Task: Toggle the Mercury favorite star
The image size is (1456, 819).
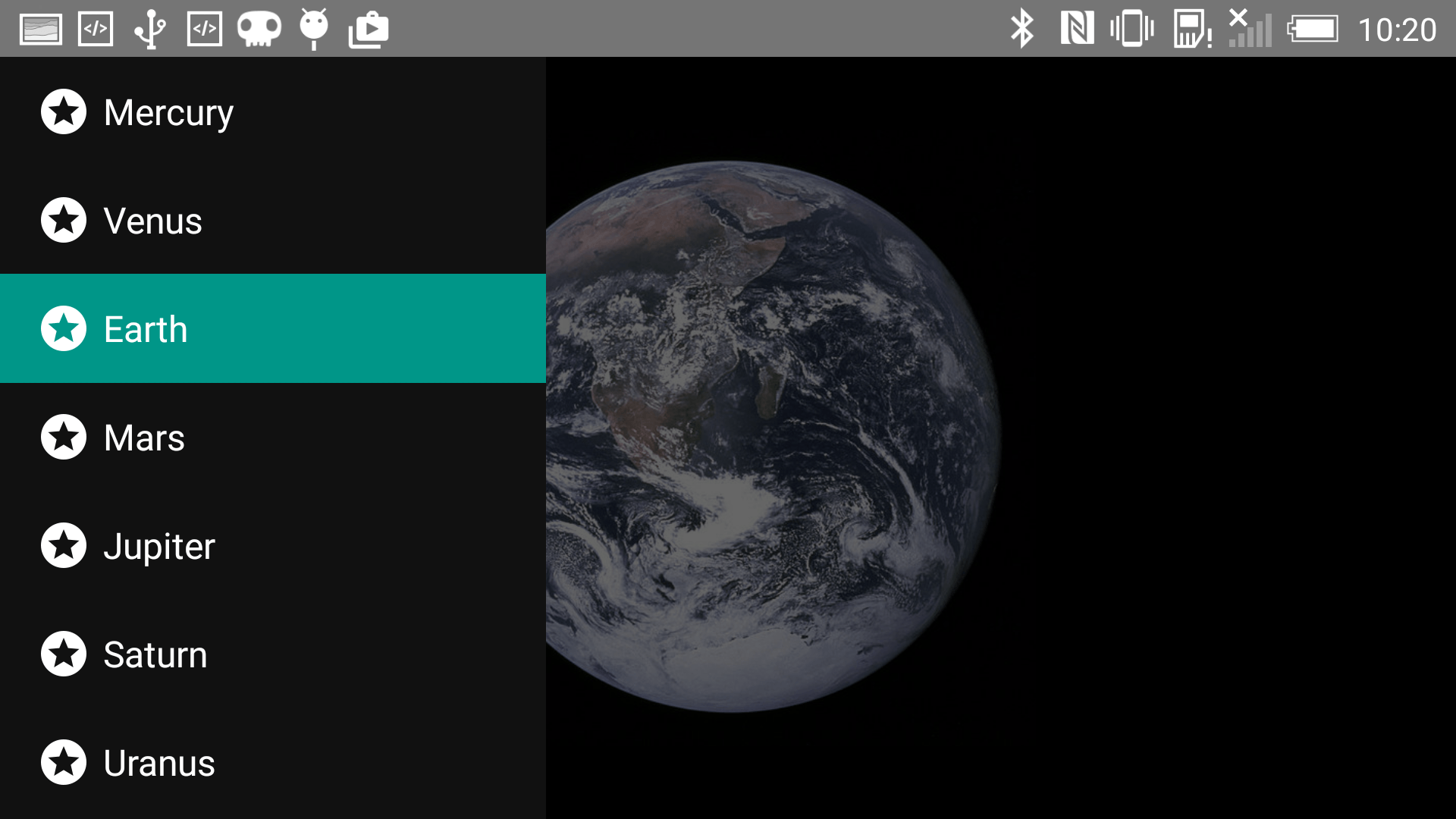Action: tap(64, 111)
